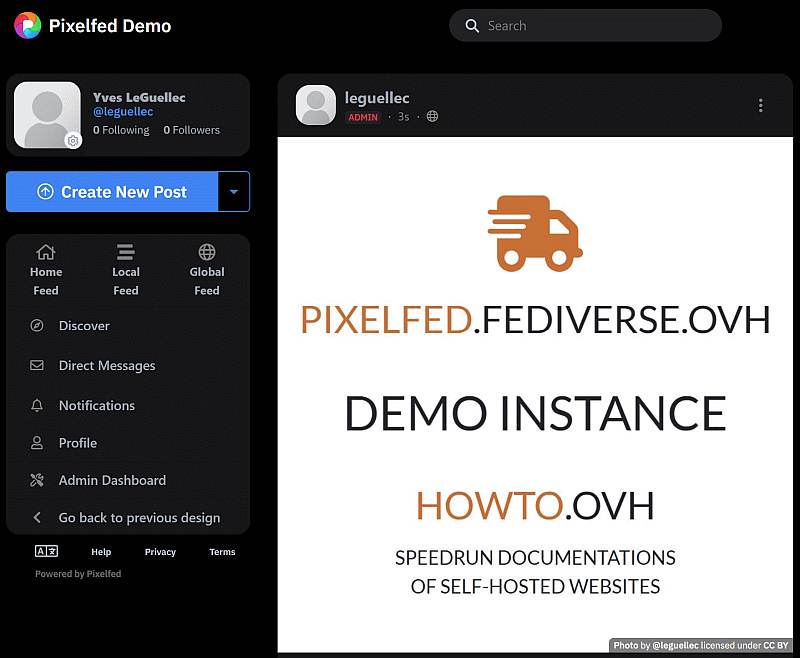Open the Privacy link
Screen dimensions: 800x658
160,552
